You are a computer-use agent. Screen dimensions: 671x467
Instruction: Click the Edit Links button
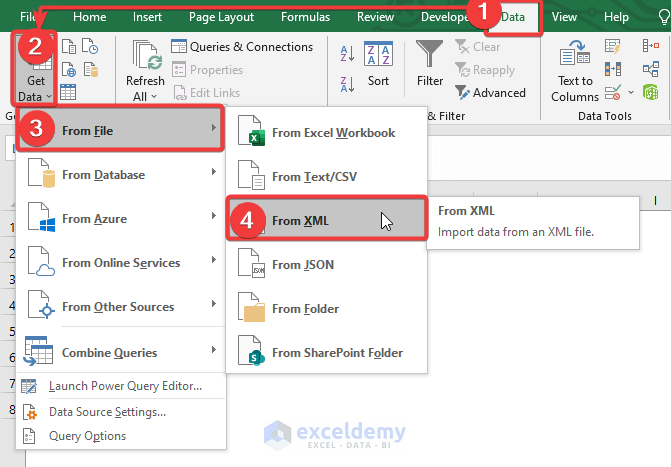pos(207,92)
